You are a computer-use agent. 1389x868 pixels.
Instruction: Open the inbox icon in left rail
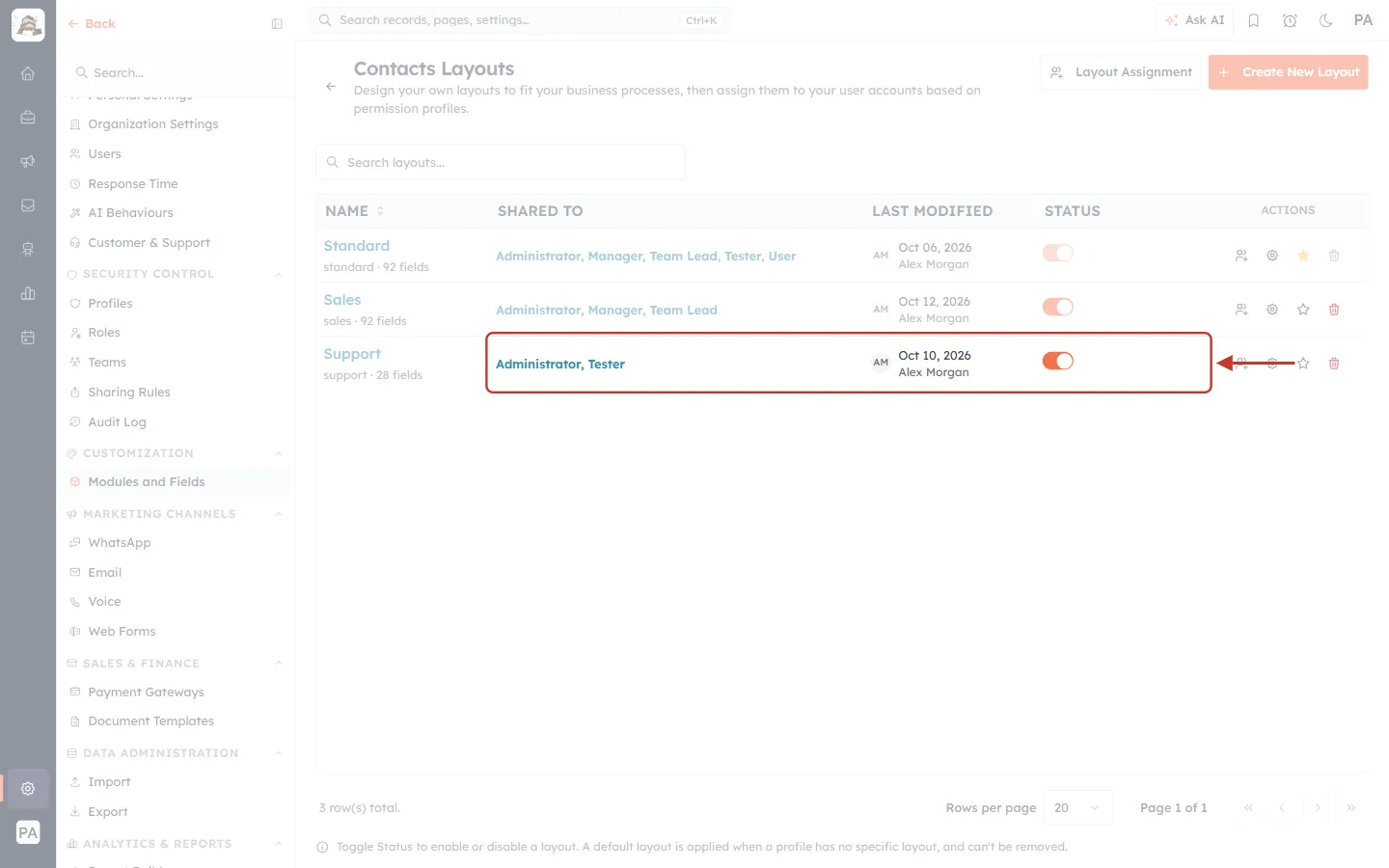pyautogui.click(x=28, y=205)
